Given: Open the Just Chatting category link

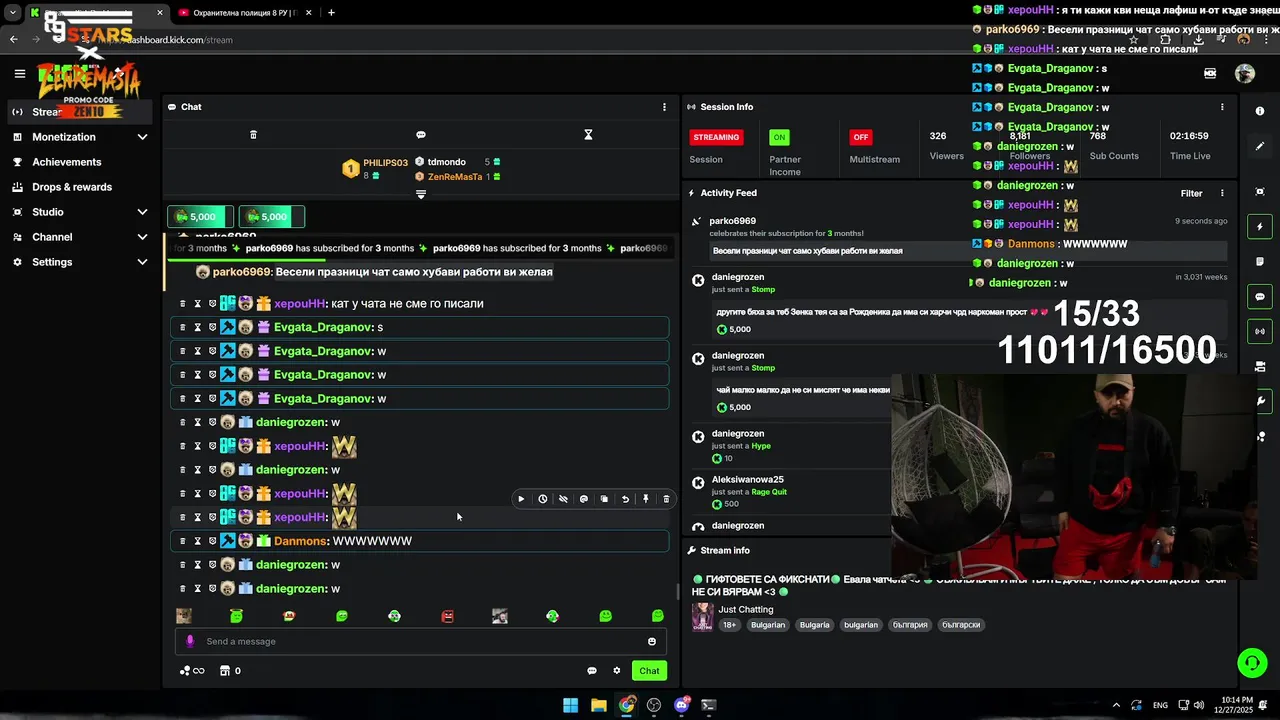Looking at the screenshot, I should click(x=746, y=609).
